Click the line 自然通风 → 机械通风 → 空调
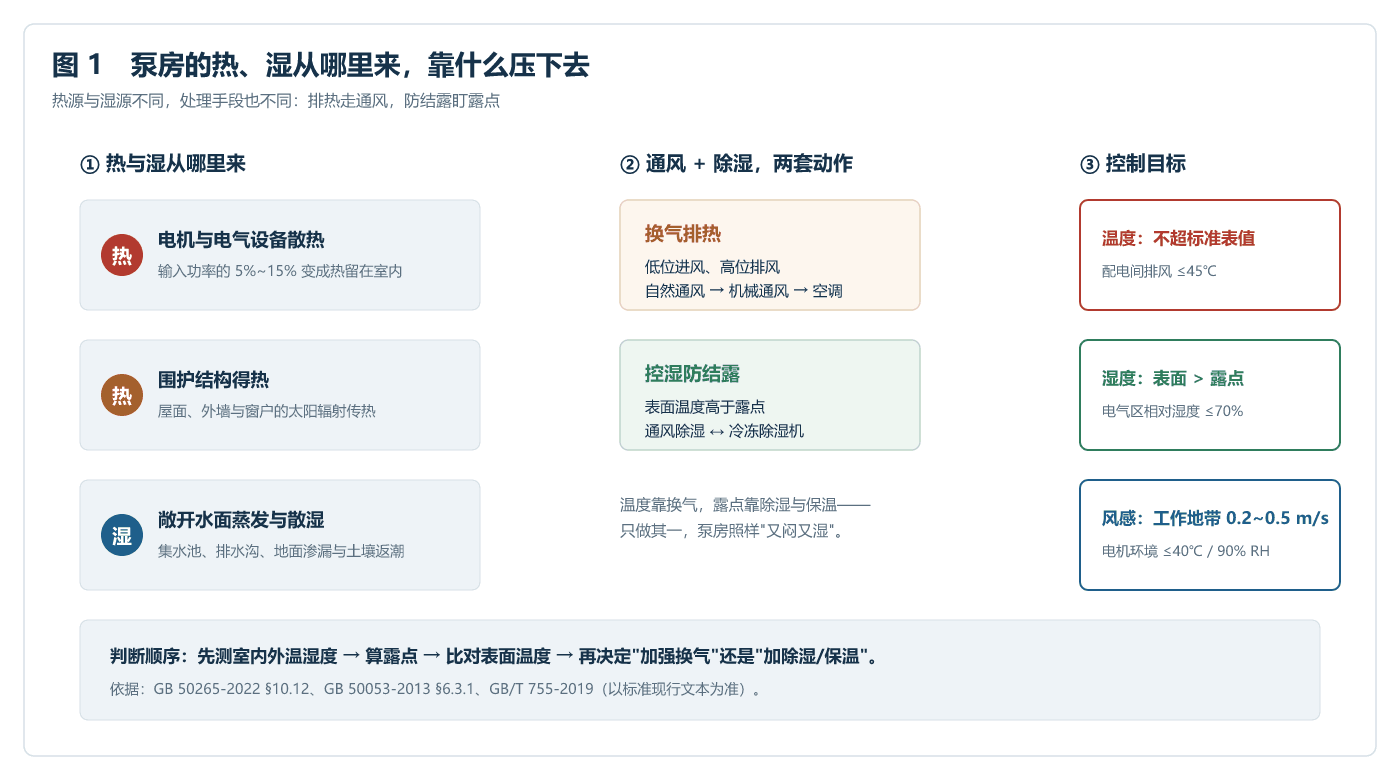 tap(744, 291)
